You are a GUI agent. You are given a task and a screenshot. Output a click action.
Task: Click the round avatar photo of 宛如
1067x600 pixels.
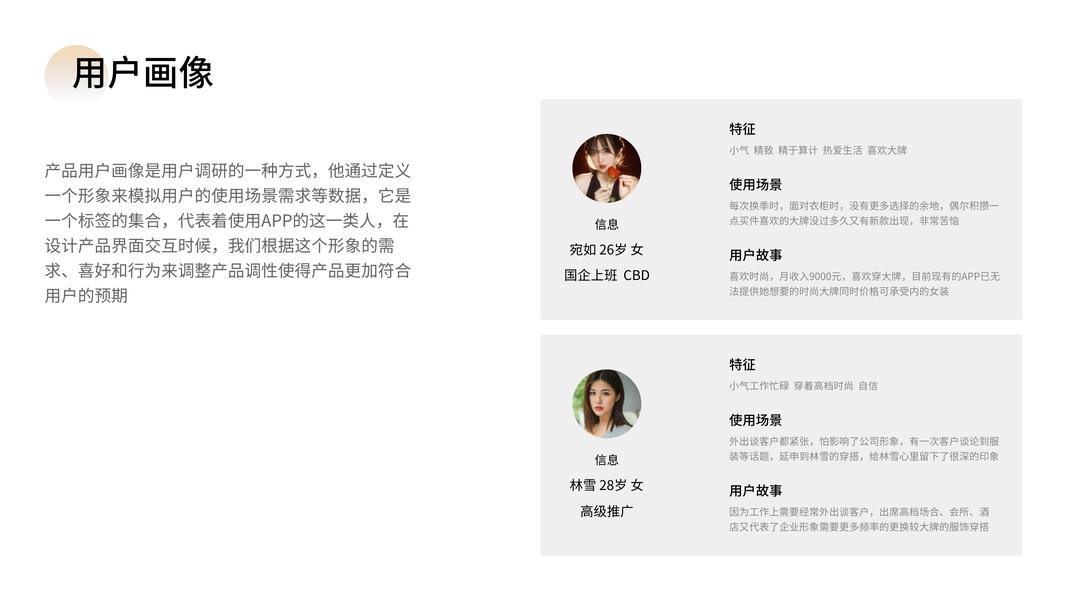click(x=606, y=168)
